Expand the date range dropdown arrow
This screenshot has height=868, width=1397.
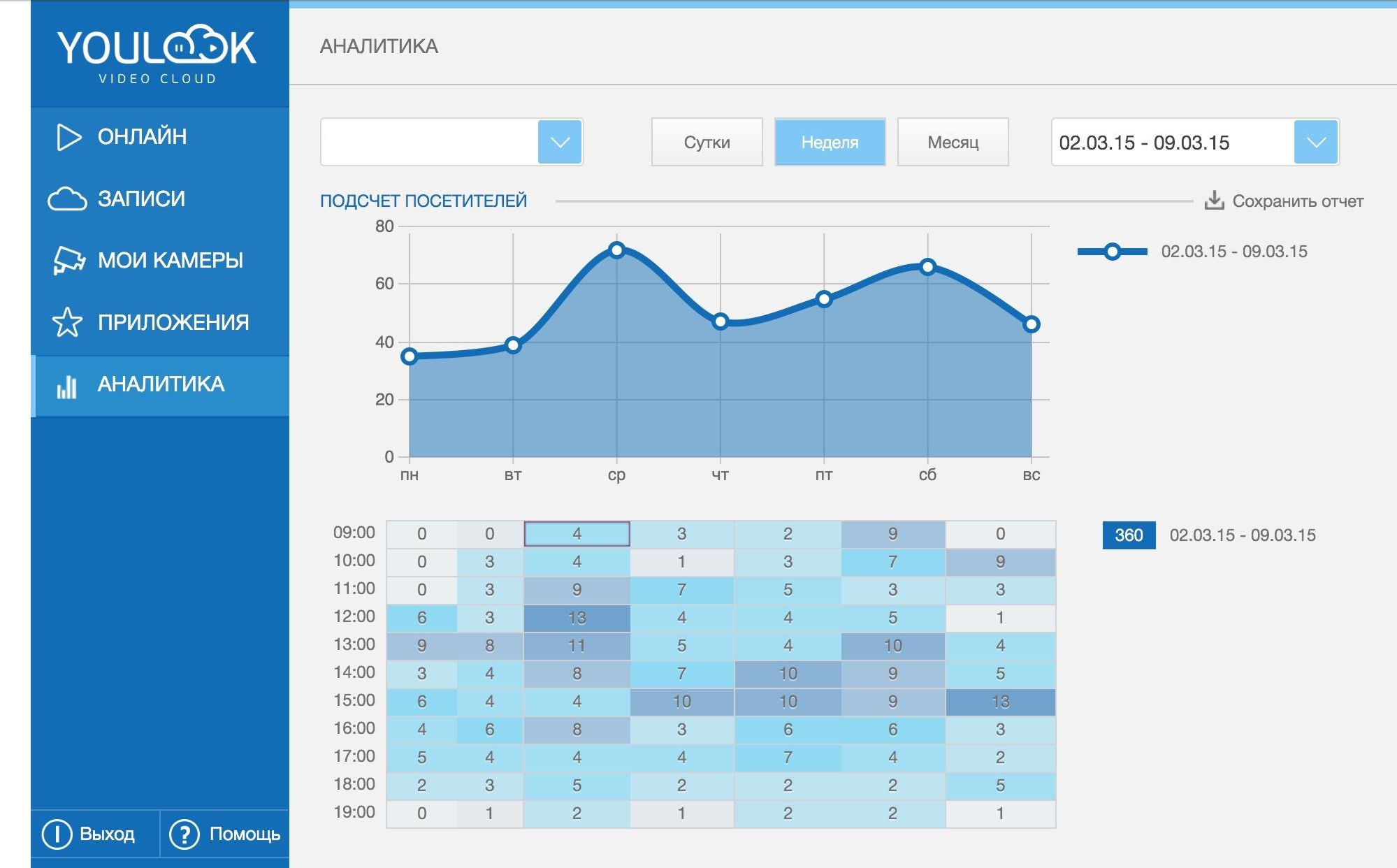tap(1315, 143)
